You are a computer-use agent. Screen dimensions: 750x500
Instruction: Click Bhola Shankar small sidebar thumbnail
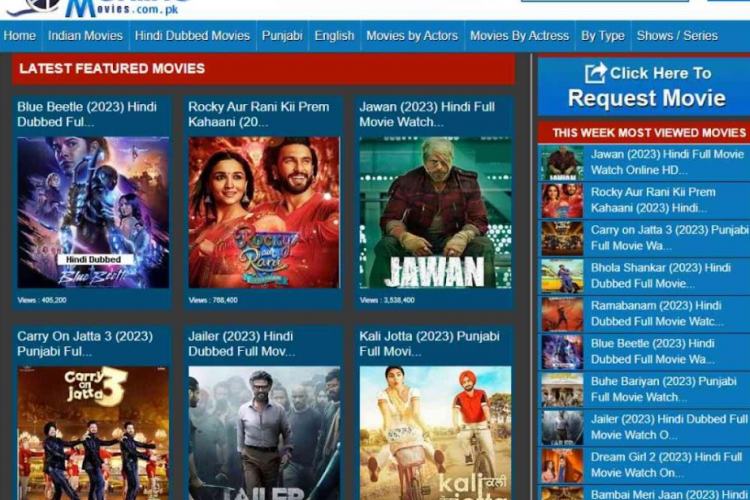(562, 276)
